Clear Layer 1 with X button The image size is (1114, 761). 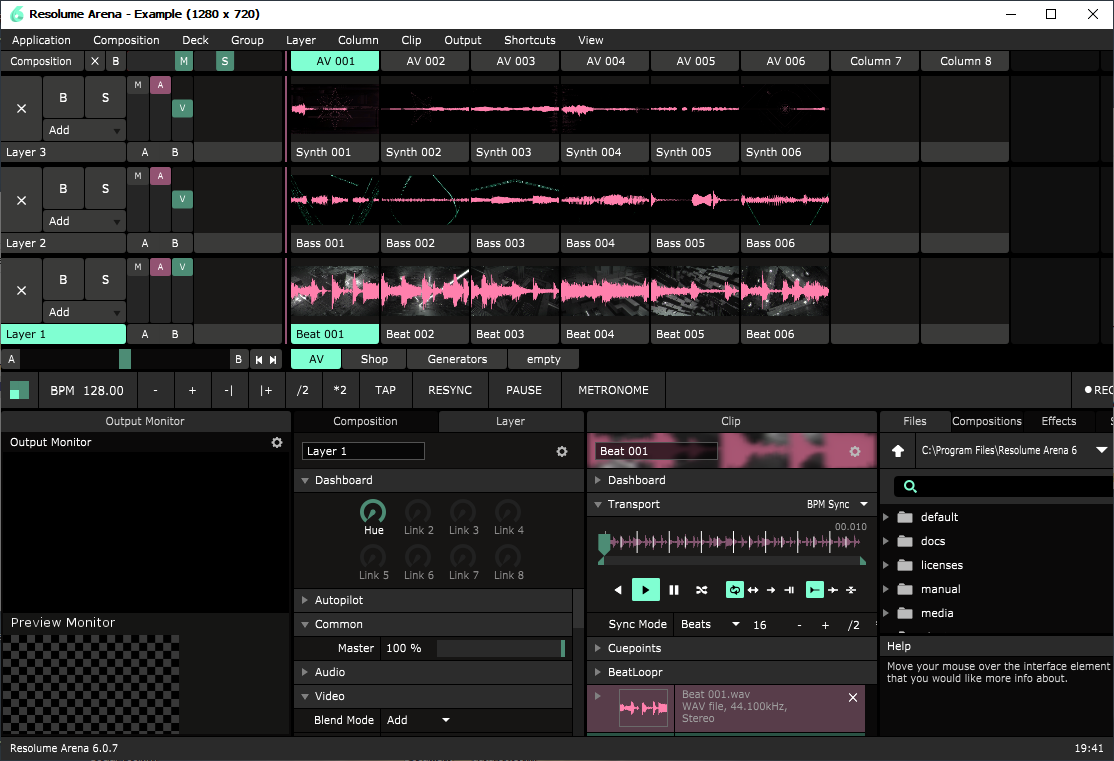pyautogui.click(x=21, y=291)
